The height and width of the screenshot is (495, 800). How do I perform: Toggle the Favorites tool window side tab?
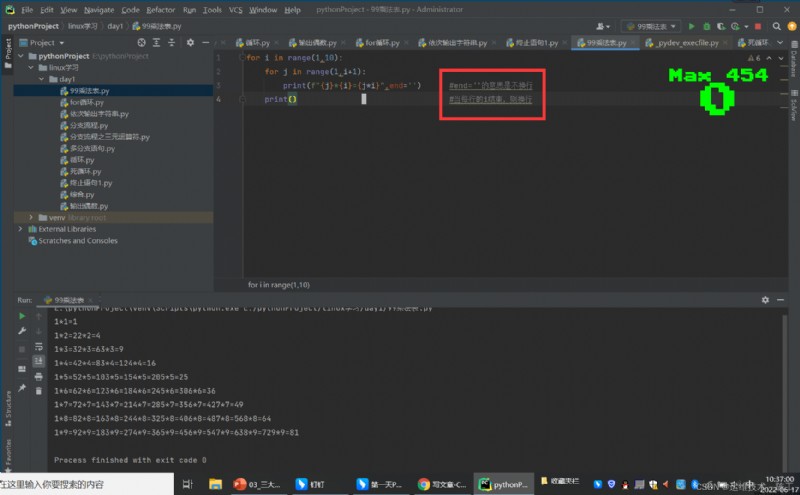pos(8,455)
